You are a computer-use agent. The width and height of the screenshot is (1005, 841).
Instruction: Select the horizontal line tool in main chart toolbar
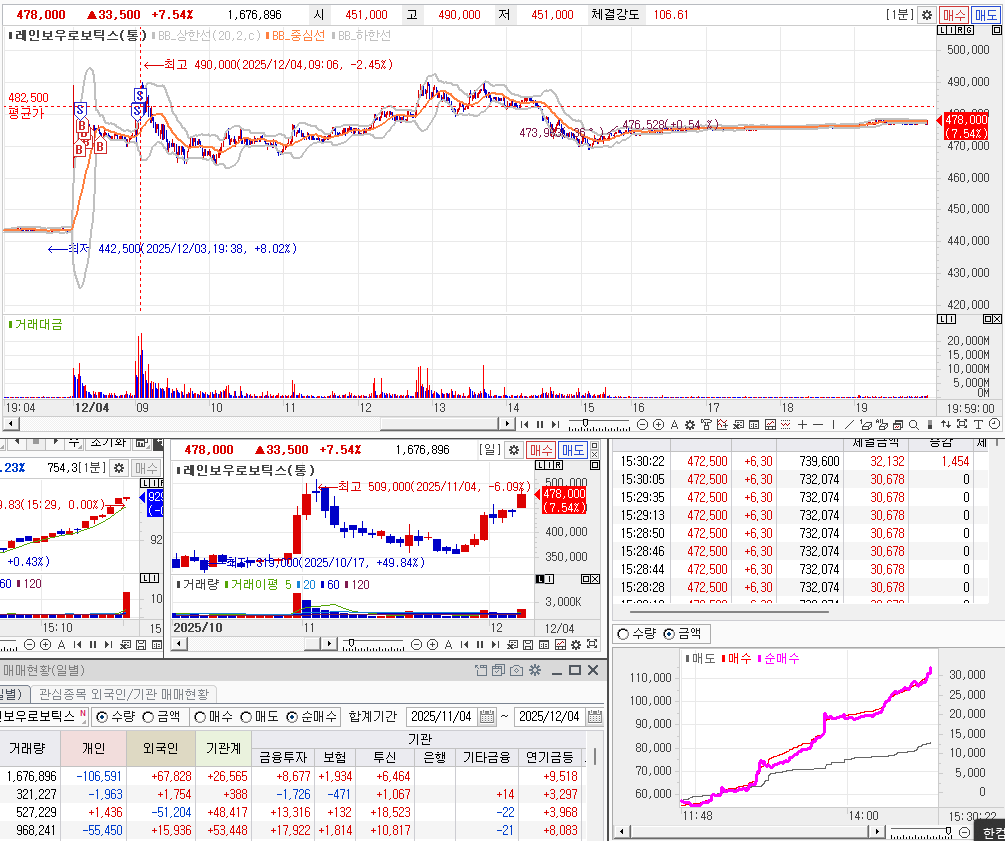818,424
